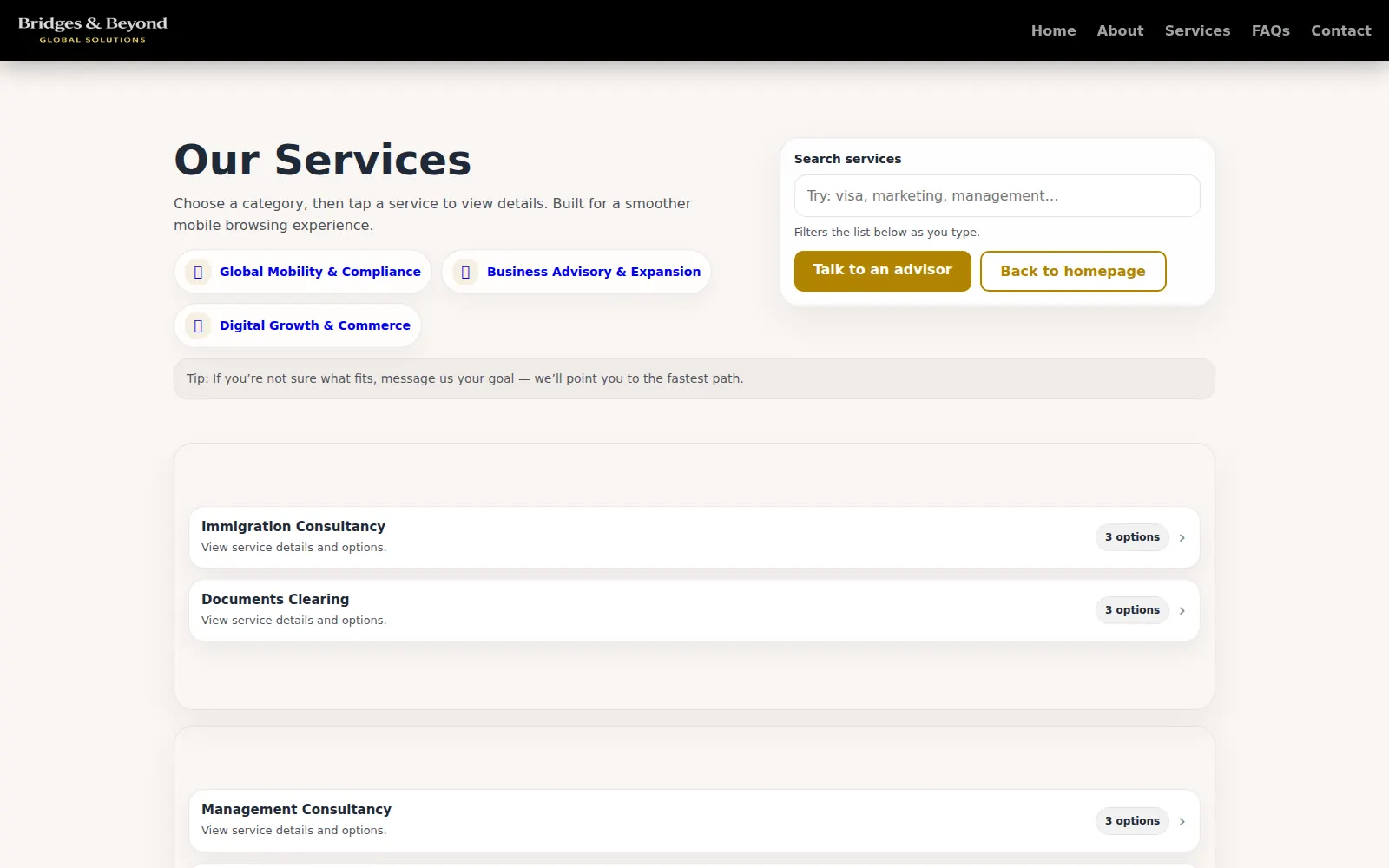This screenshot has width=1389, height=868.
Task: Click the Tip message banner text
Action: click(464, 378)
